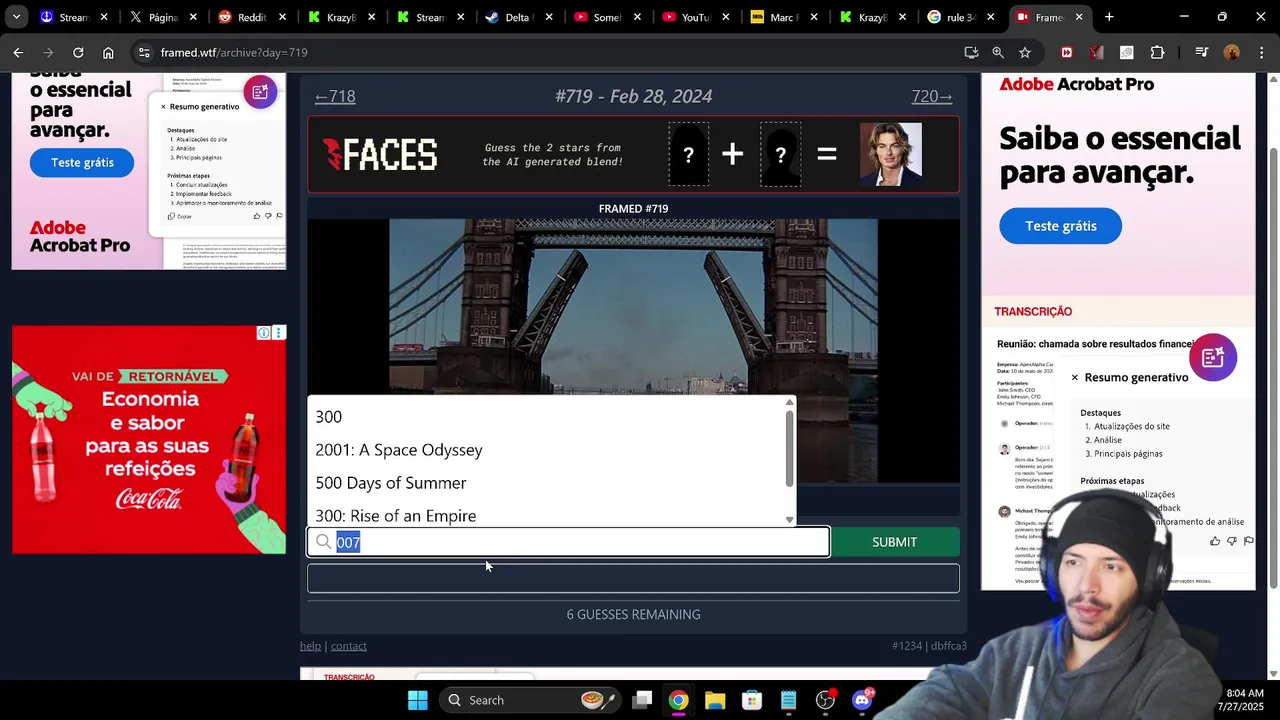View site information icon in address bar

click(x=144, y=52)
